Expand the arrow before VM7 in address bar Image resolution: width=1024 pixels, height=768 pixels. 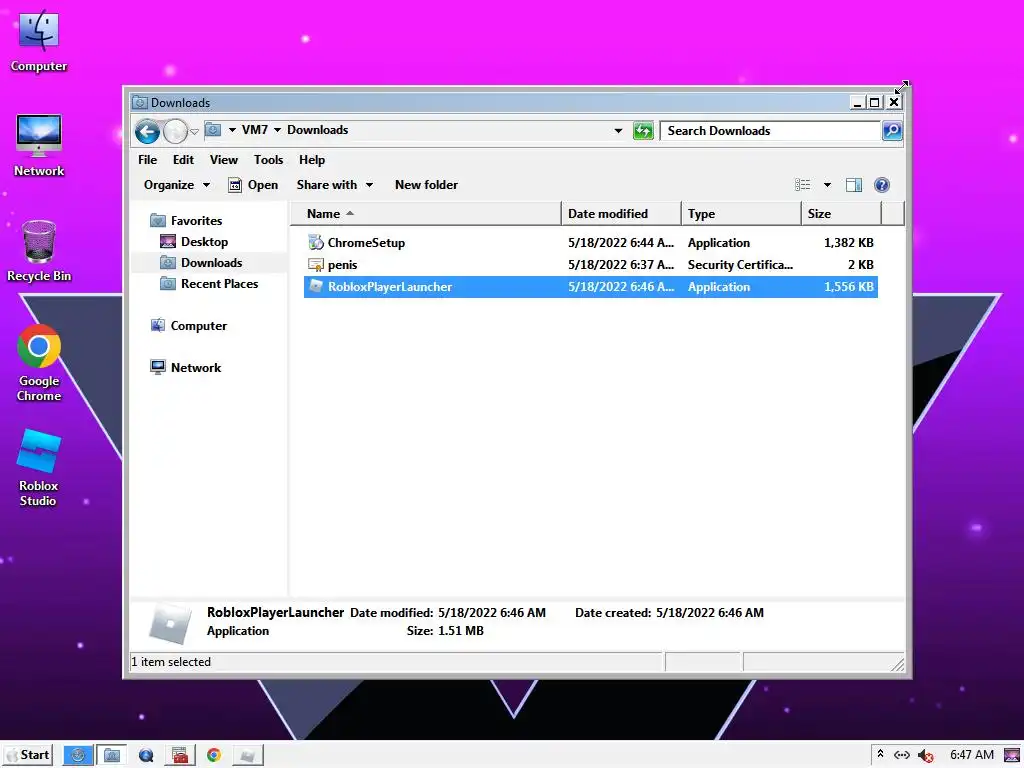point(232,130)
